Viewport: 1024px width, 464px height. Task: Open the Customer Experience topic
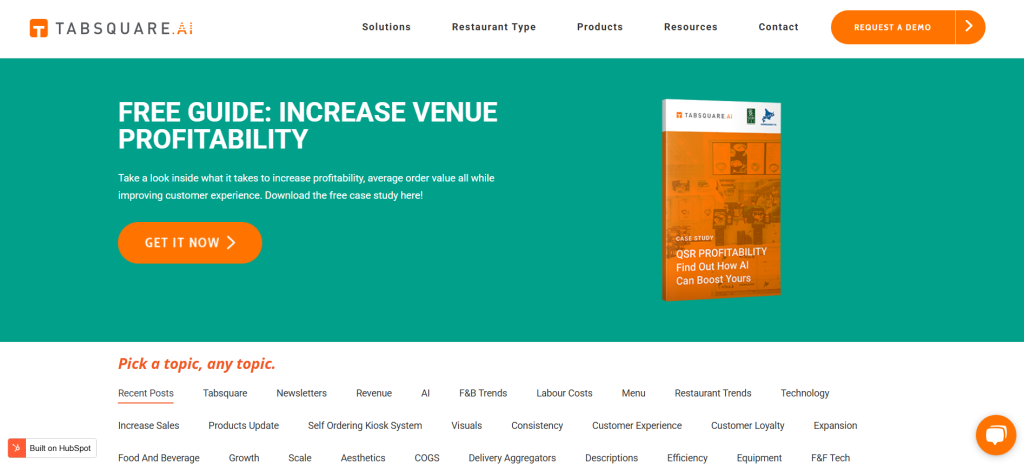pos(637,425)
